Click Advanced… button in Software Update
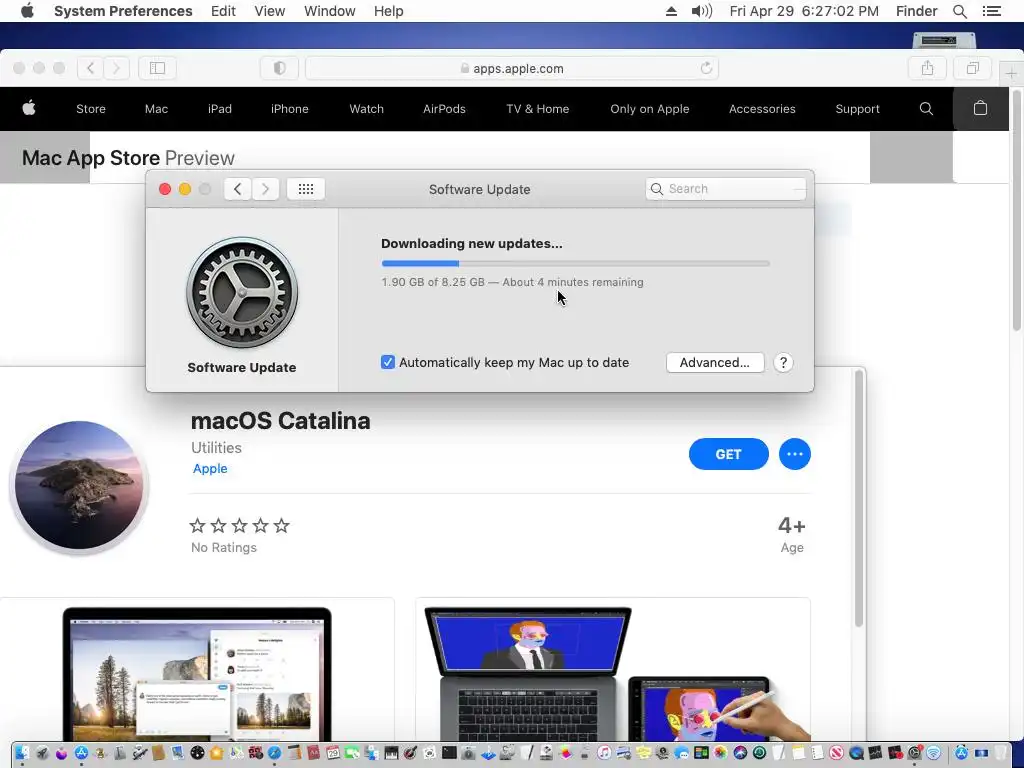This screenshot has height=768, width=1024. (x=715, y=362)
